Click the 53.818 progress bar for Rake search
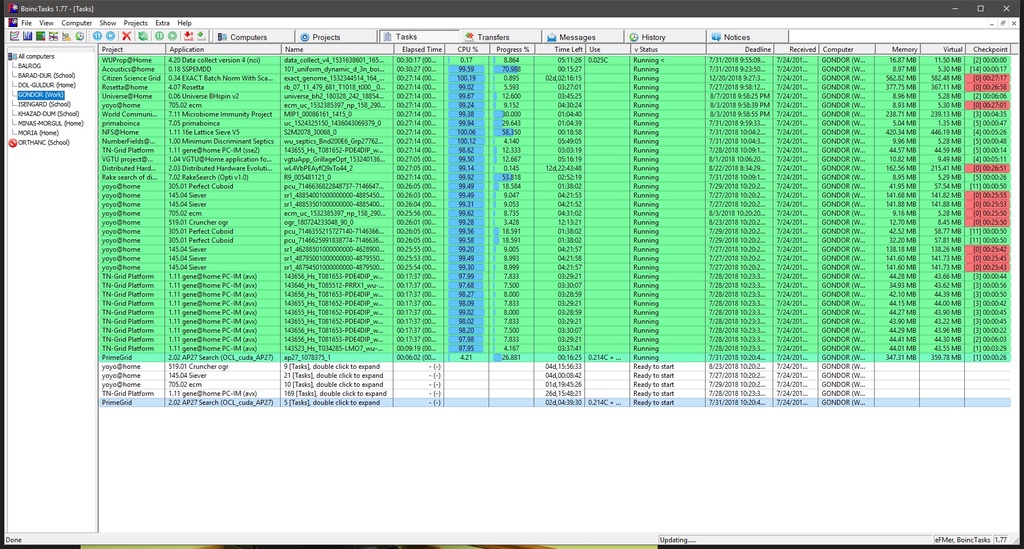This screenshot has height=549, width=1024. pos(512,178)
